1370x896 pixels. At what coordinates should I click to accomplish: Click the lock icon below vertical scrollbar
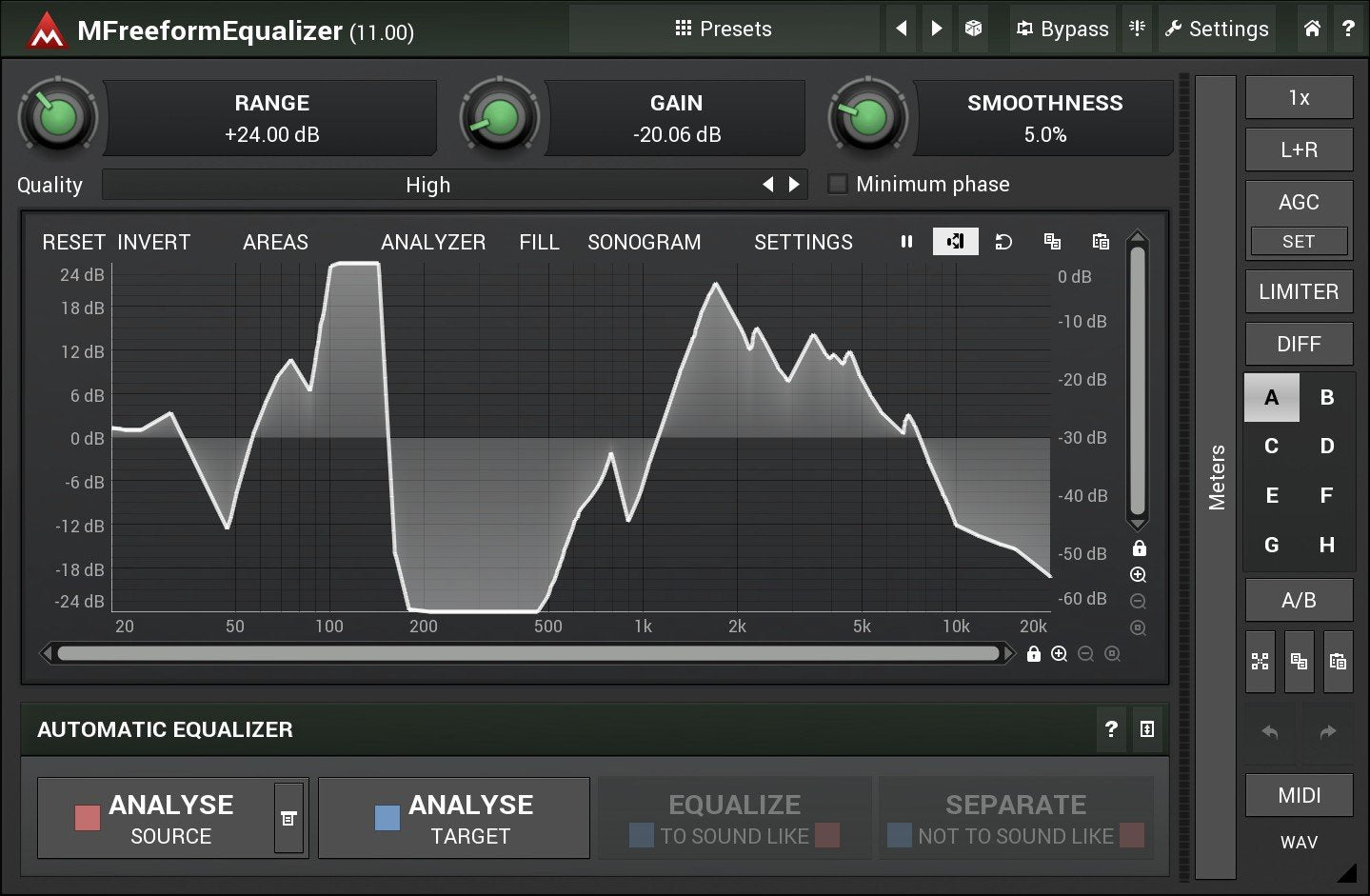[x=1139, y=548]
